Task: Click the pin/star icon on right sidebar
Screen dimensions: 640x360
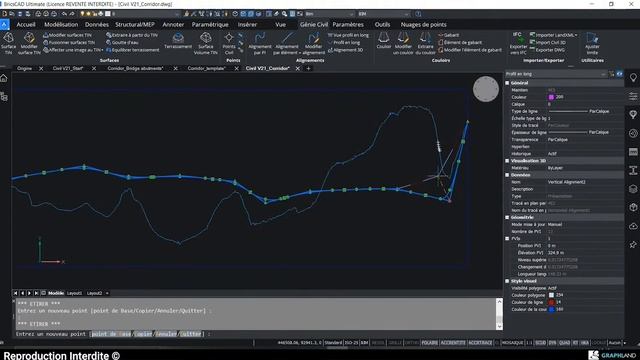Action: pyautogui.click(x=633, y=244)
